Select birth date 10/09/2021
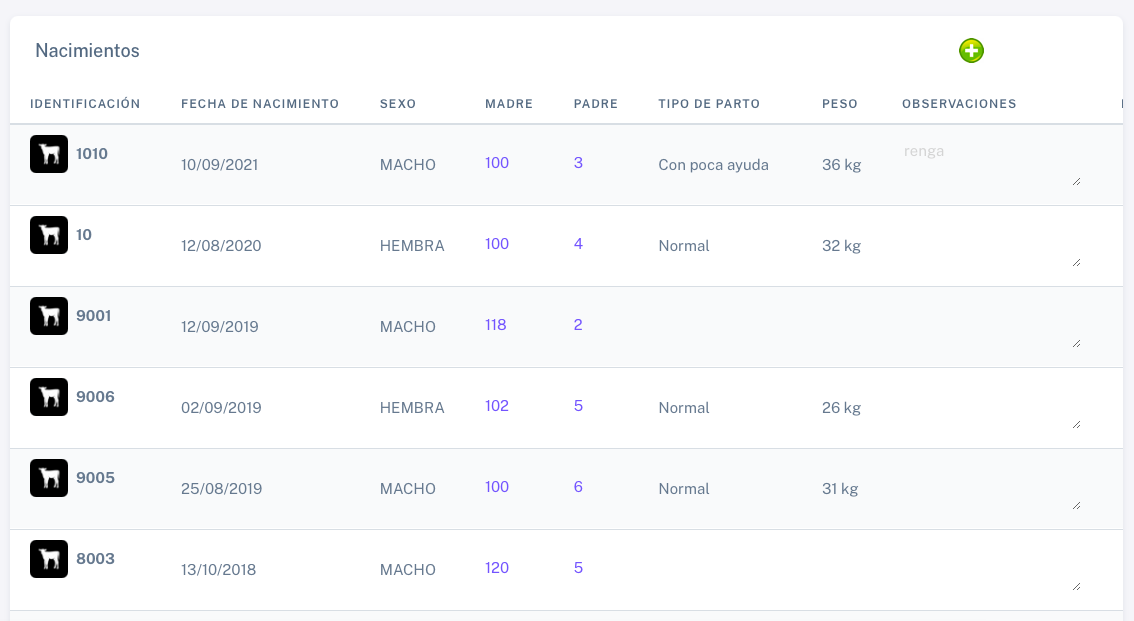 (x=219, y=165)
